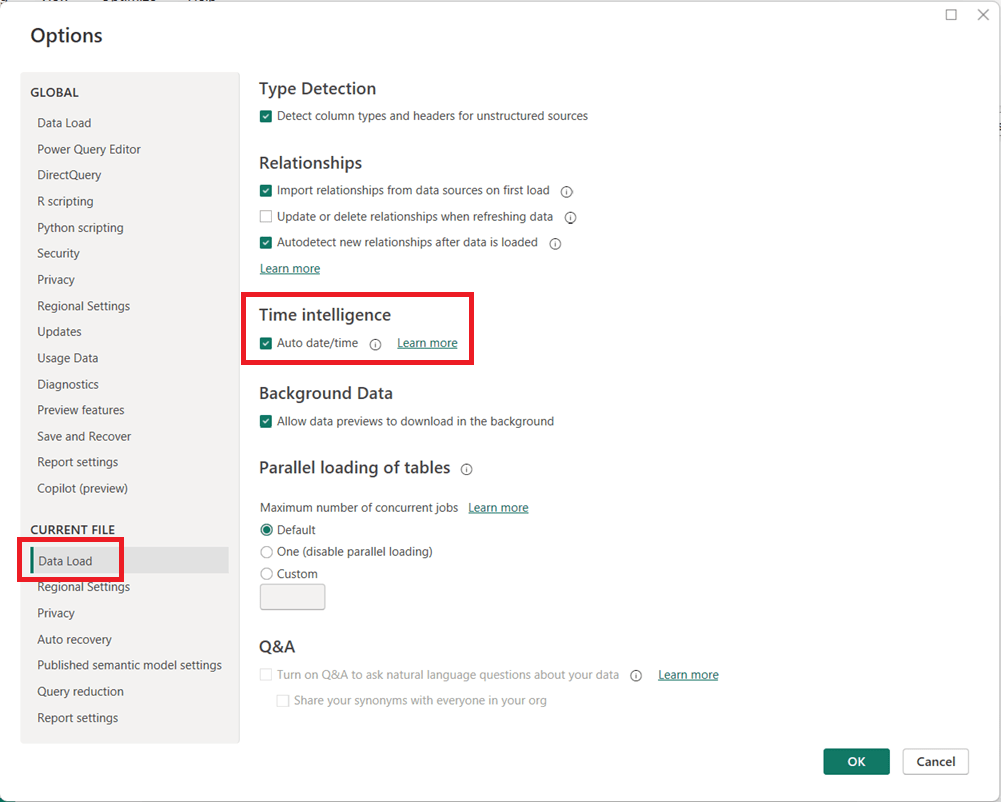Open Learn more link under Relationships

pyautogui.click(x=290, y=269)
